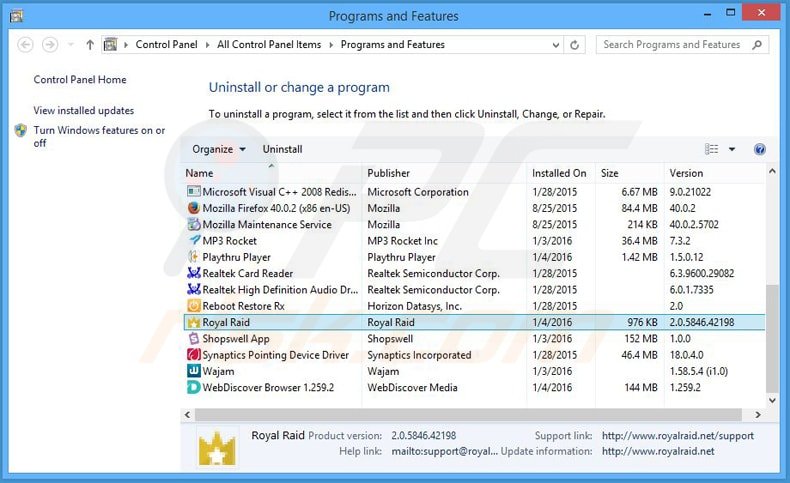Select the Mozilla Firefox icon
790x483 pixels.
click(x=193, y=208)
